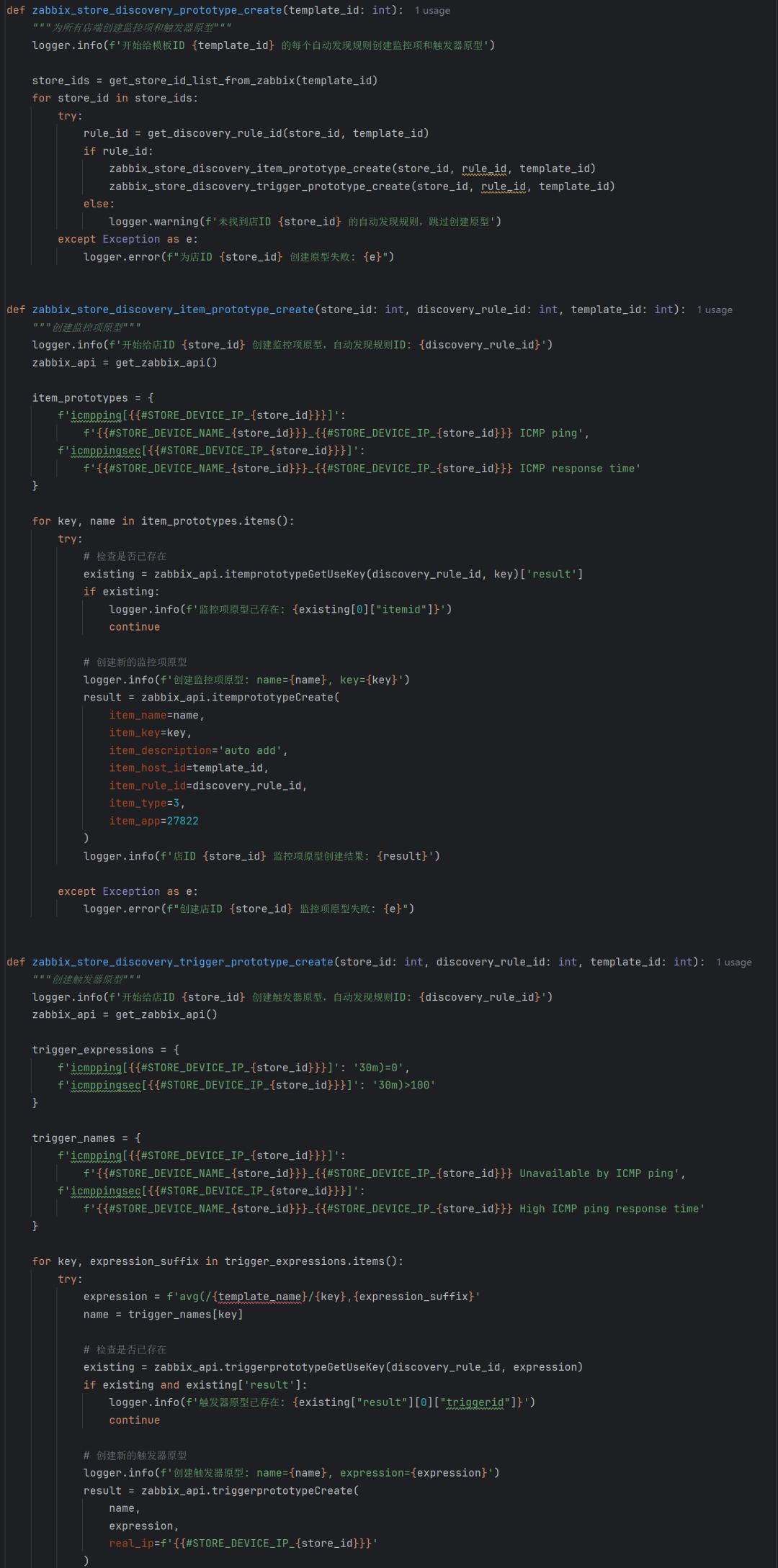Click comment "# 创建新的监控项原型"
The height and width of the screenshot is (1568, 778).
[135, 662]
